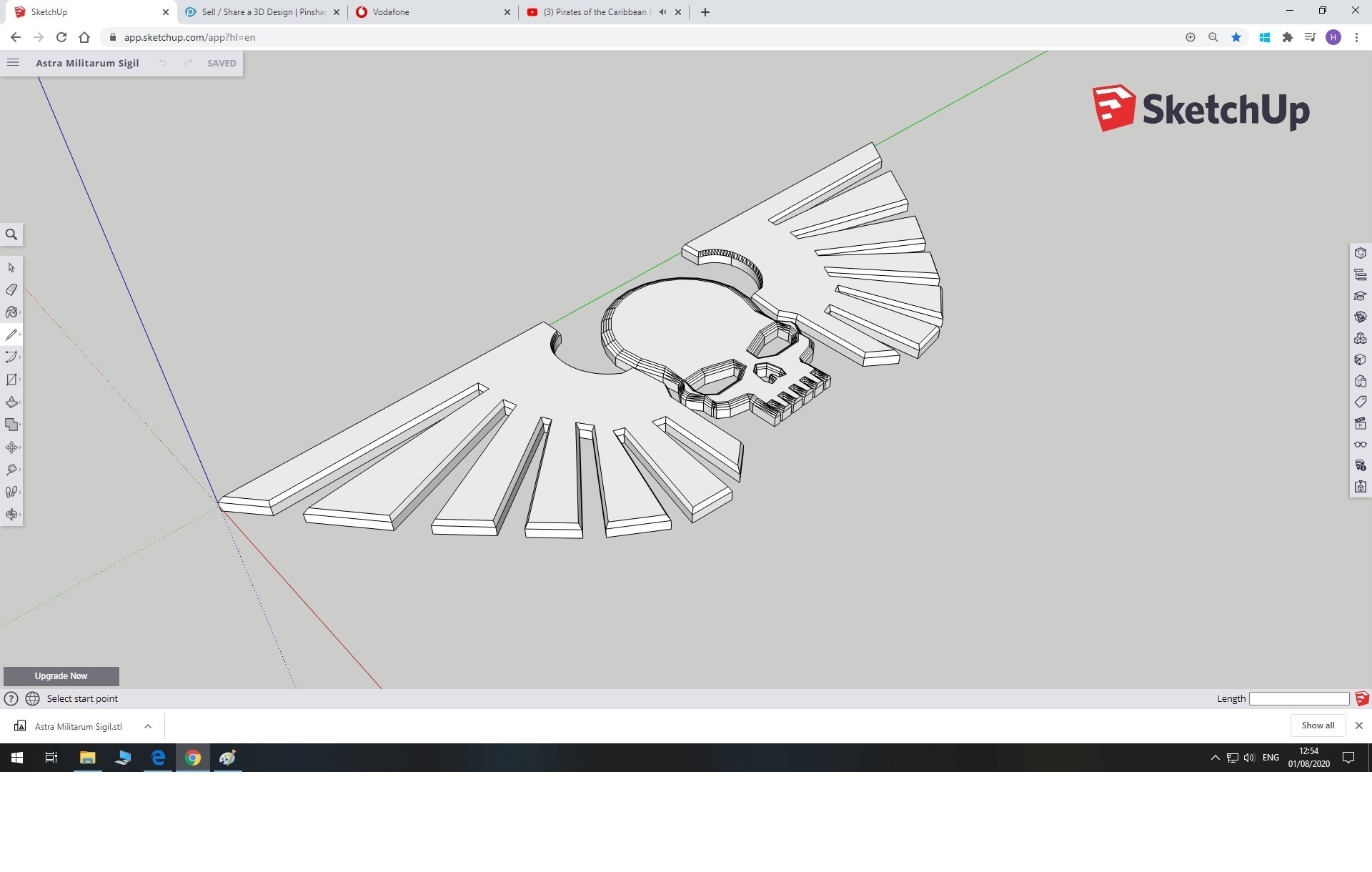
Task: Open the Tags panel
Action: tap(1361, 402)
